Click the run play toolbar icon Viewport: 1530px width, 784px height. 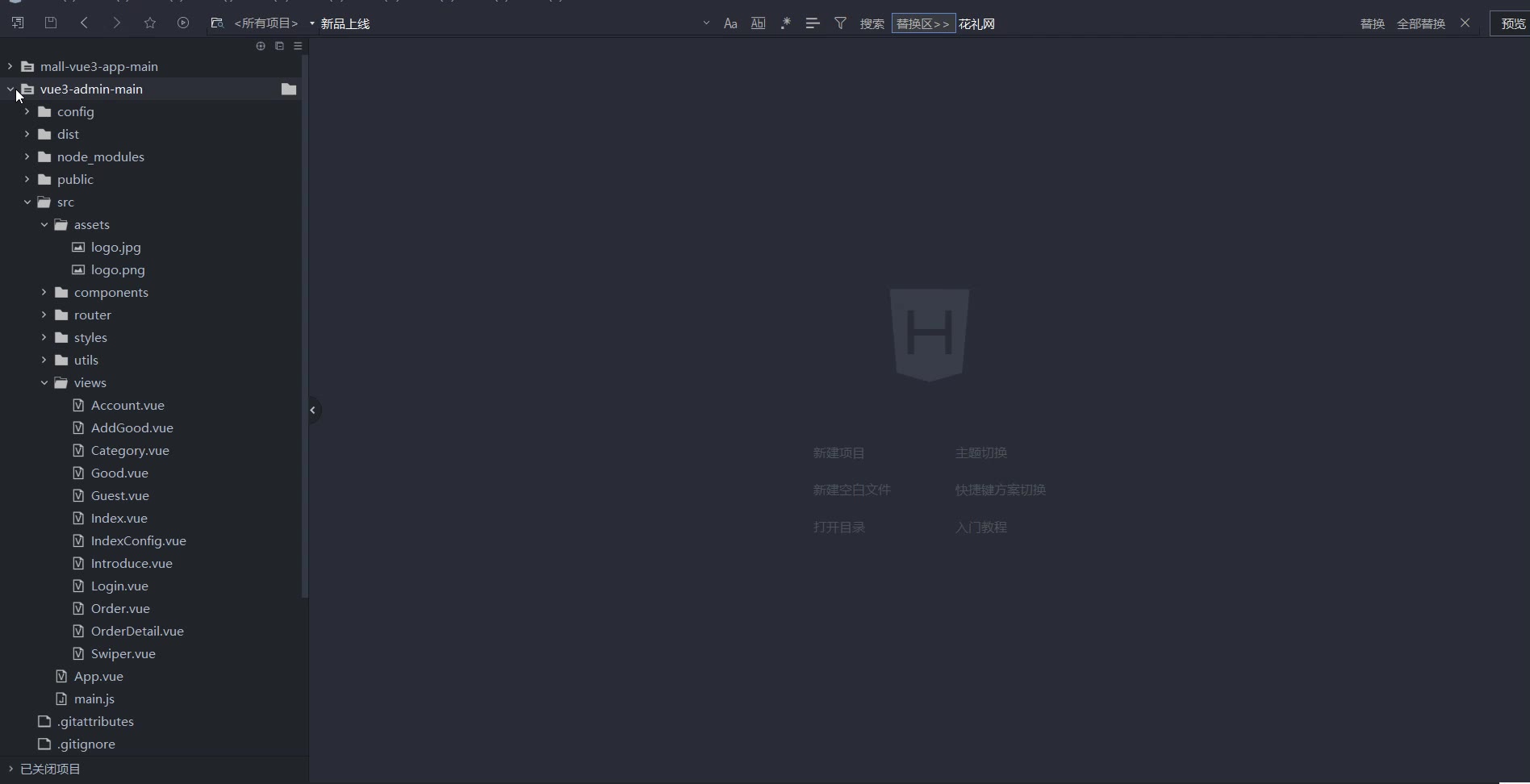click(183, 23)
